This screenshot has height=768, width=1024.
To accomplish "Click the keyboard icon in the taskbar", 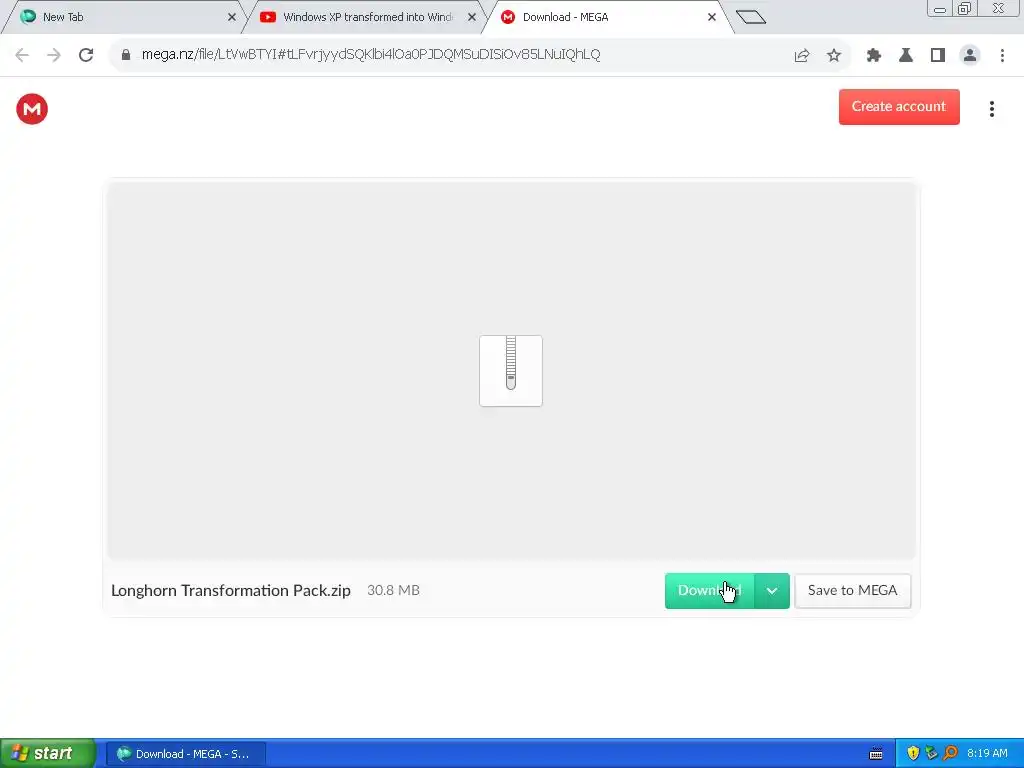I will 876,754.
